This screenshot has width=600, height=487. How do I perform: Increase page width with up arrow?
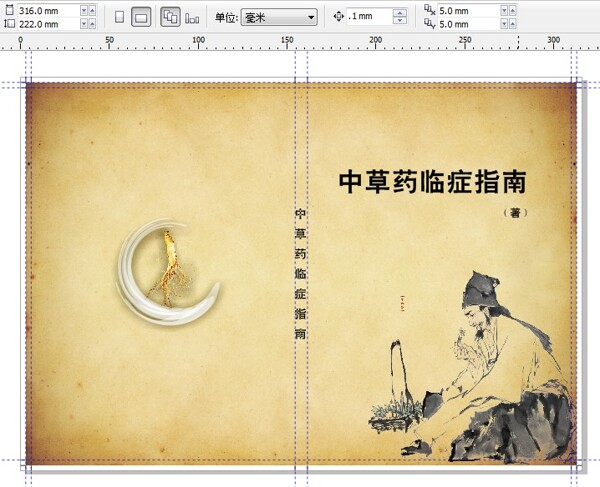[x=92, y=11]
